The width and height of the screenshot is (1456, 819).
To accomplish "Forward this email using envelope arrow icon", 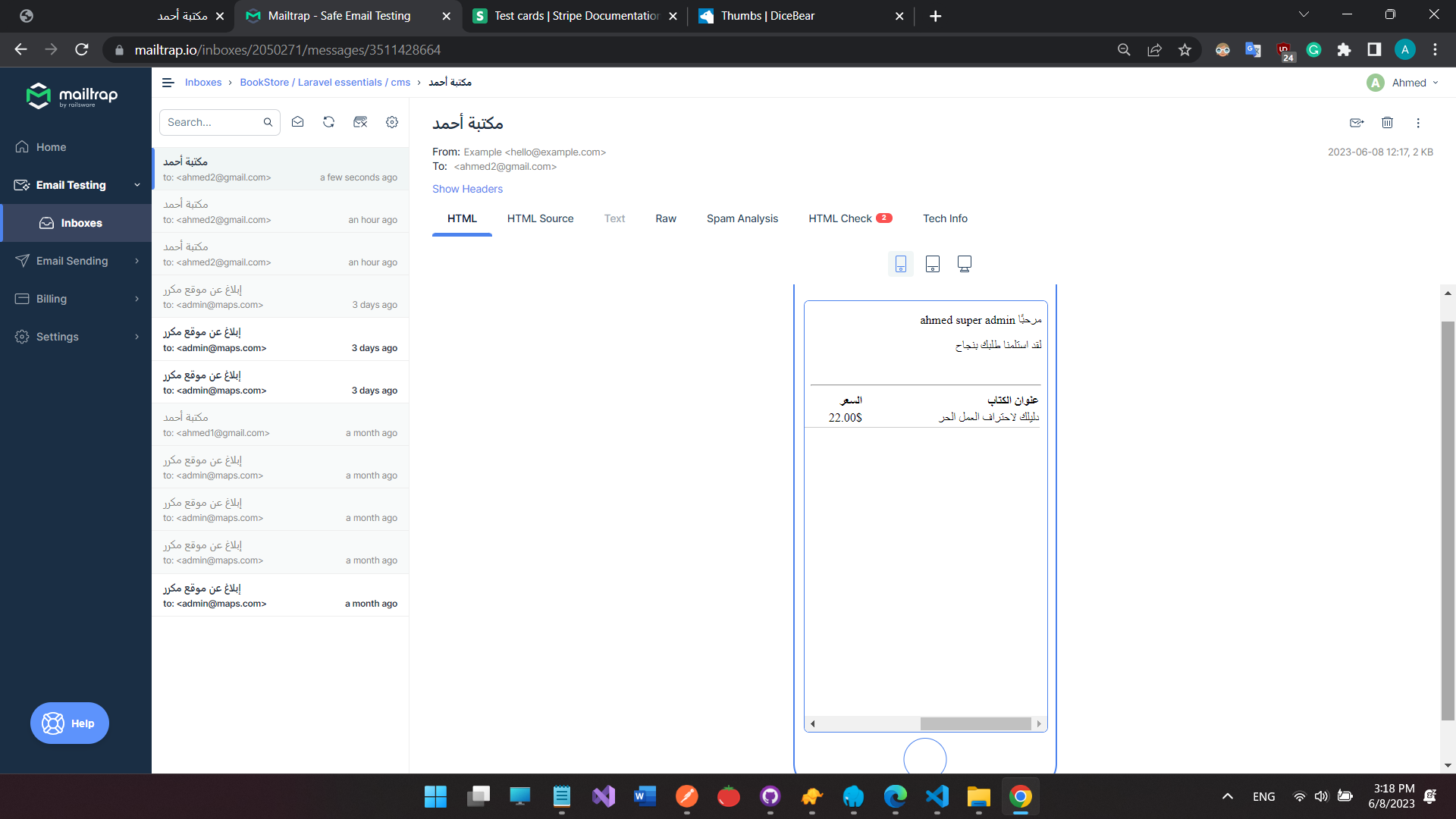I will [x=1357, y=123].
